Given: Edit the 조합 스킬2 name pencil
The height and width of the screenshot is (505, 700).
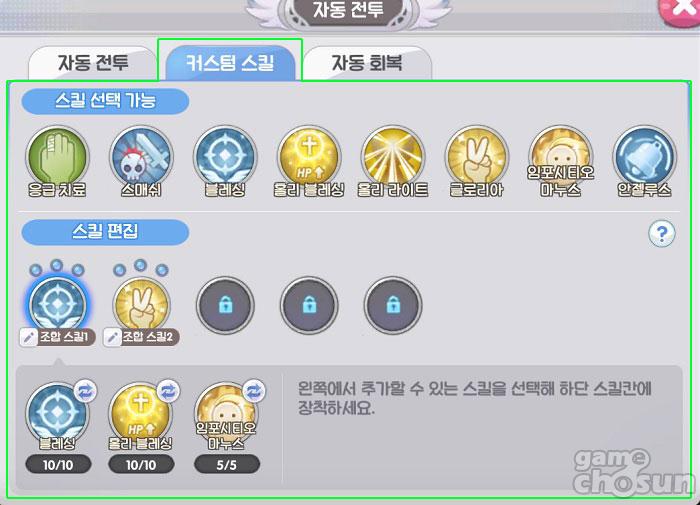Looking at the screenshot, I should coord(113,337).
